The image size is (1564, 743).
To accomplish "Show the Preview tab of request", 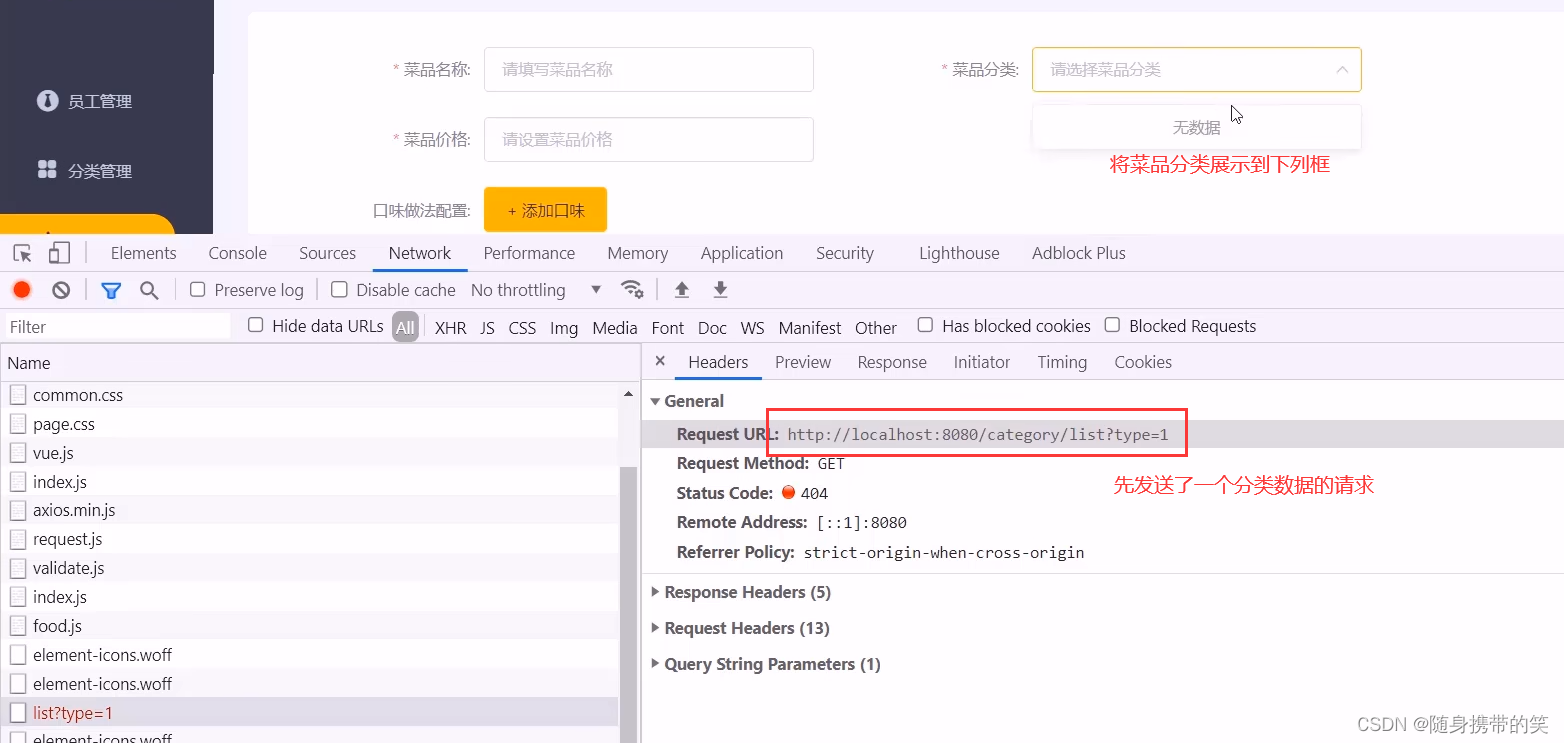I will [803, 362].
